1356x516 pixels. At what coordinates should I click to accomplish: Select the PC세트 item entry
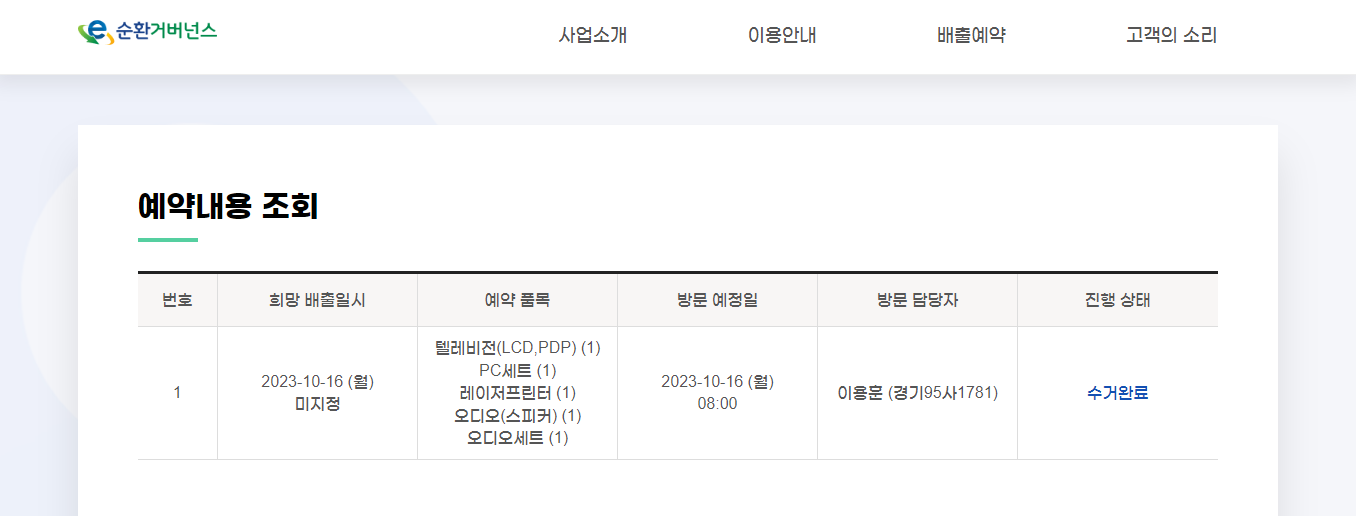coord(517,371)
